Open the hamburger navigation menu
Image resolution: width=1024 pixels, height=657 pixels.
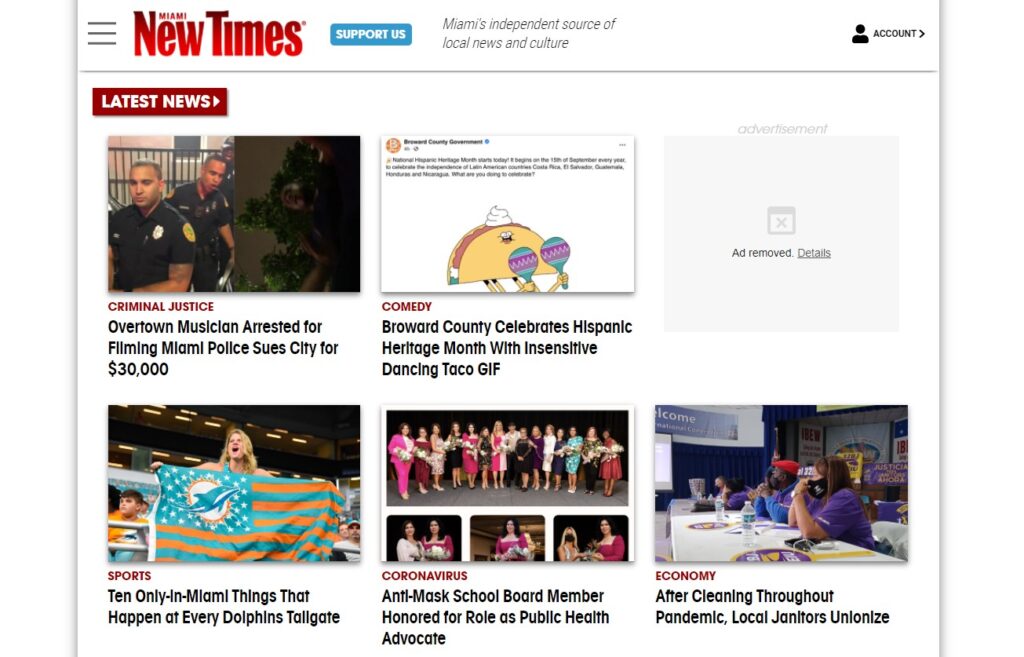[x=102, y=33]
